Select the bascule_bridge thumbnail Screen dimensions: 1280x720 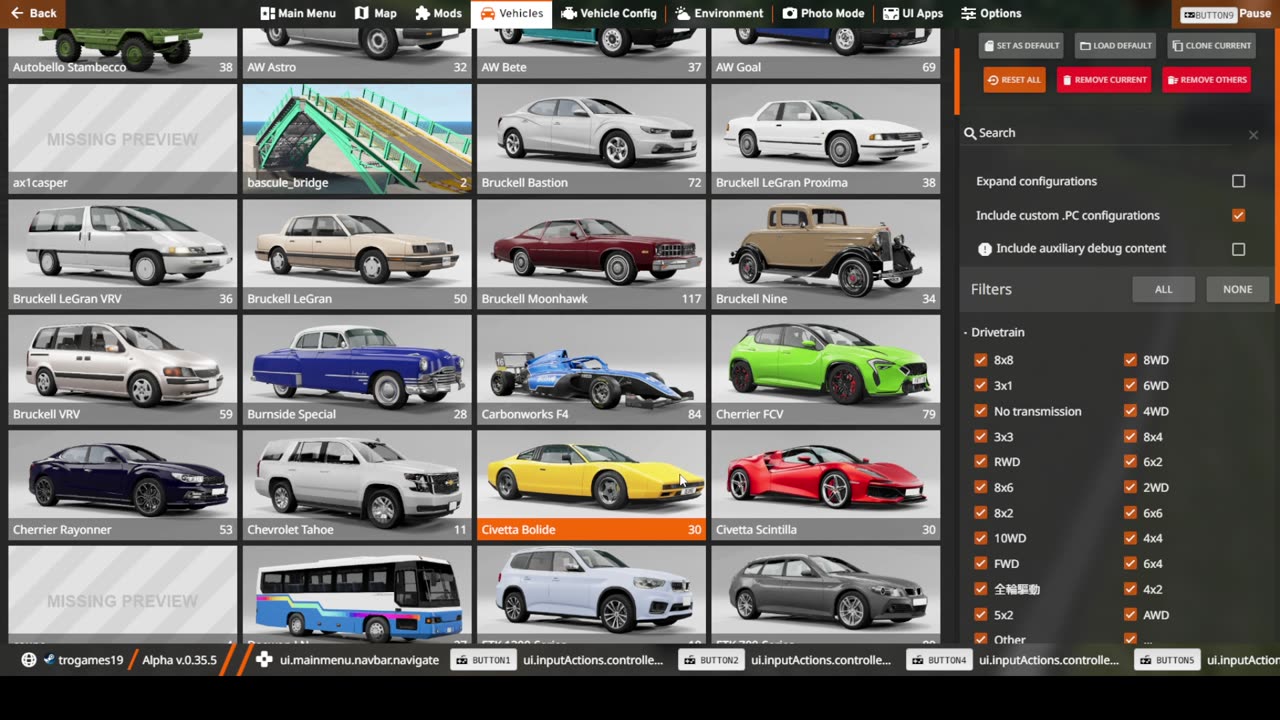pos(357,139)
